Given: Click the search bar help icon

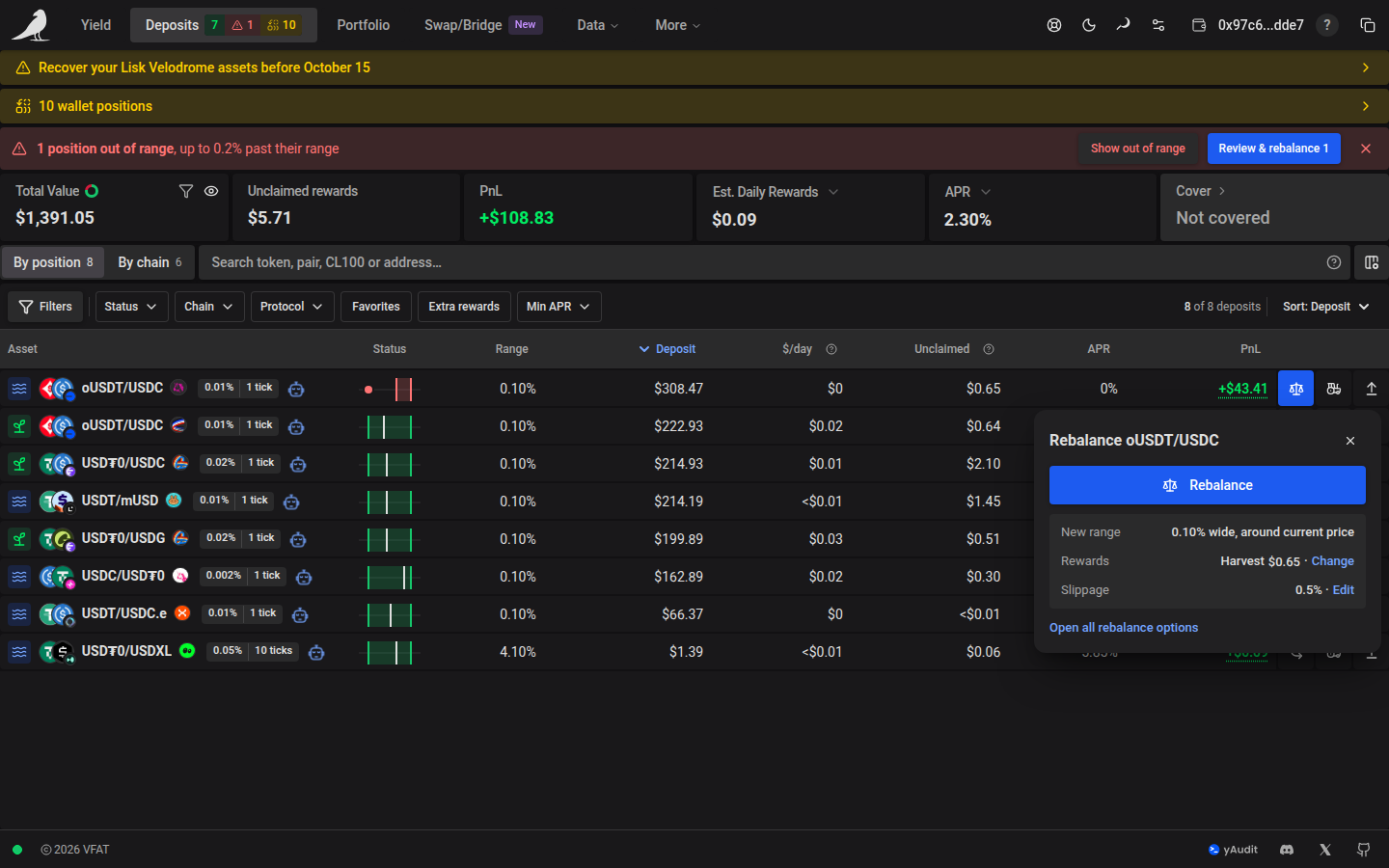Looking at the screenshot, I should [x=1334, y=262].
